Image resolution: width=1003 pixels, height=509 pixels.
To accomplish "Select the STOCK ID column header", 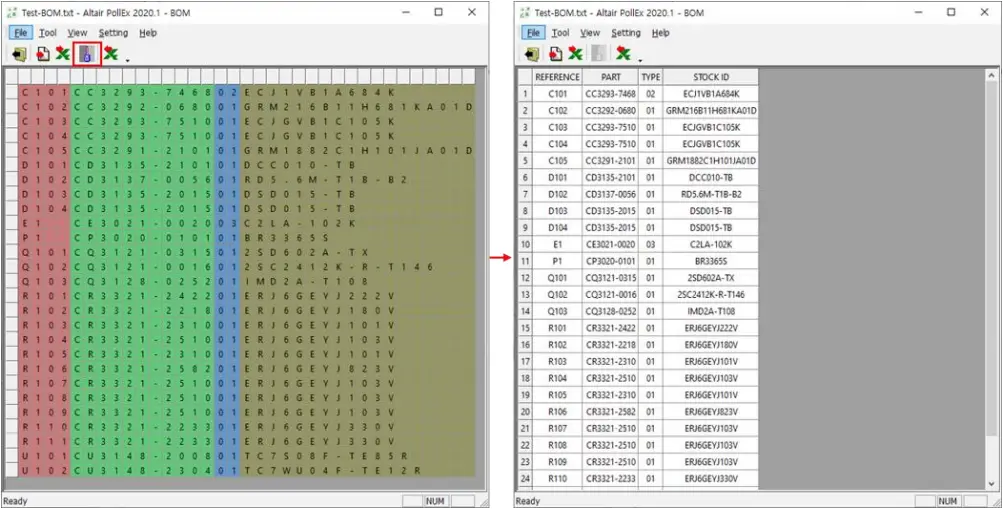I will coord(711,77).
